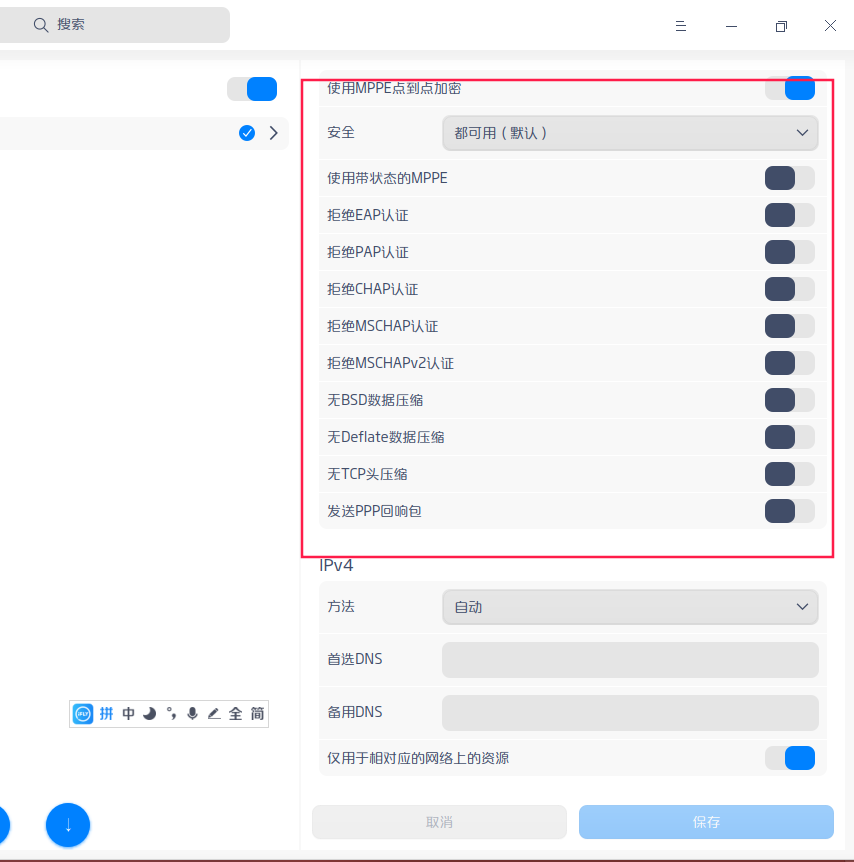Click the 取消 cancel button
The width and height of the screenshot is (854, 862).
439,822
